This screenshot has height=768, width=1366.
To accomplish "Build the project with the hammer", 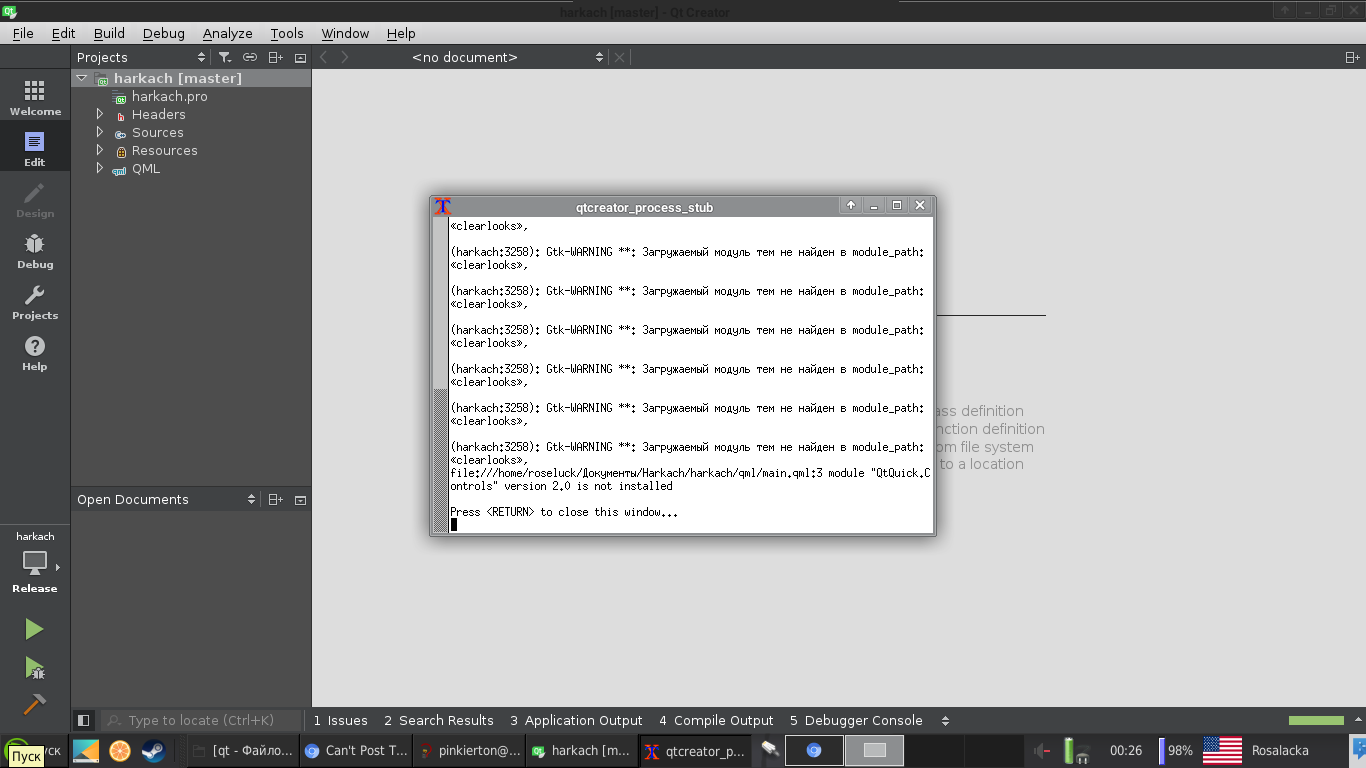I will [x=35, y=704].
